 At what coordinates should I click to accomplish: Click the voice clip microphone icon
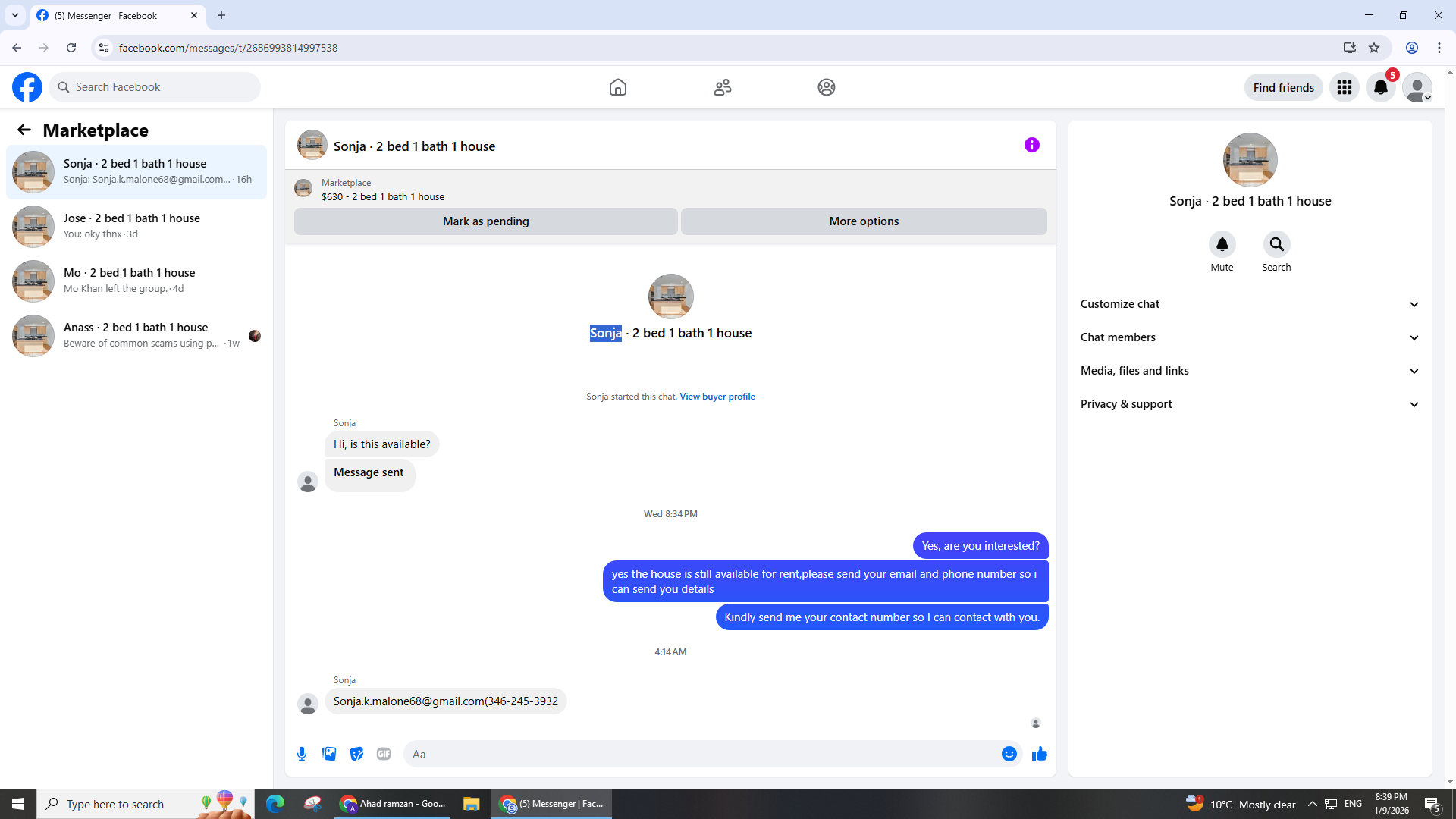pos(302,754)
